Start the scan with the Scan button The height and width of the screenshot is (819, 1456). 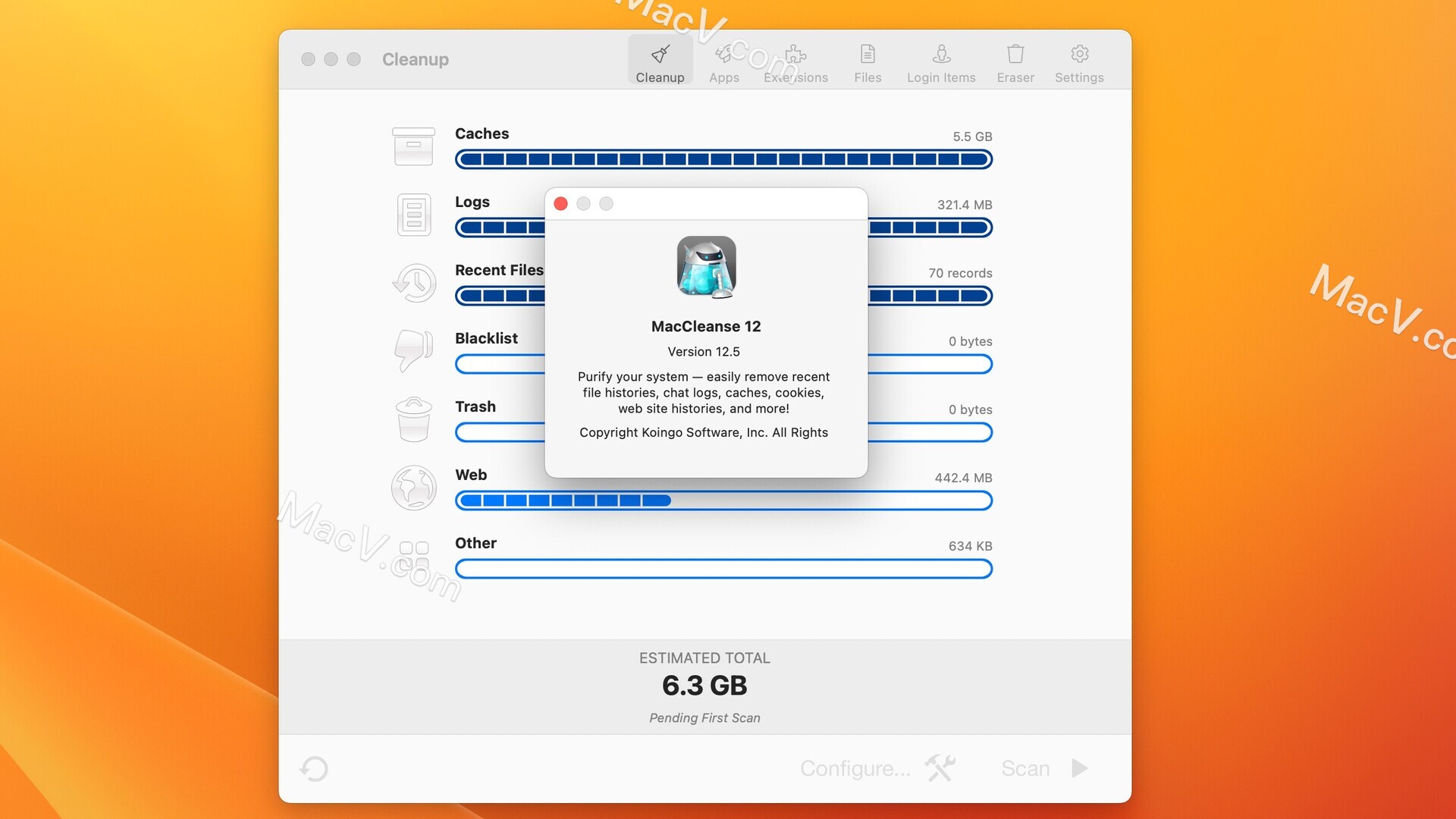(x=1025, y=768)
